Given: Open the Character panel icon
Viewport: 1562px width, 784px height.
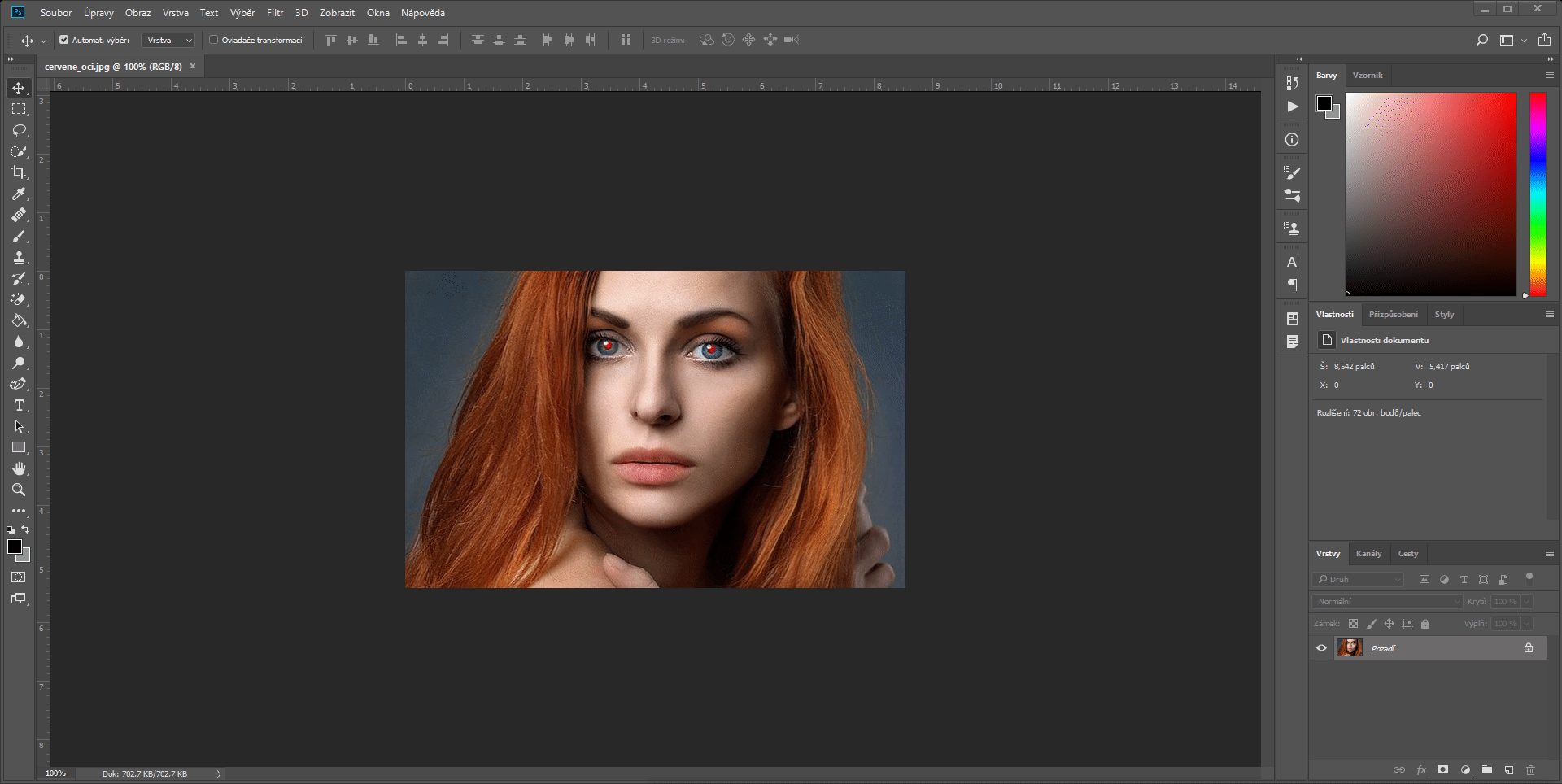Looking at the screenshot, I should tap(1292, 262).
